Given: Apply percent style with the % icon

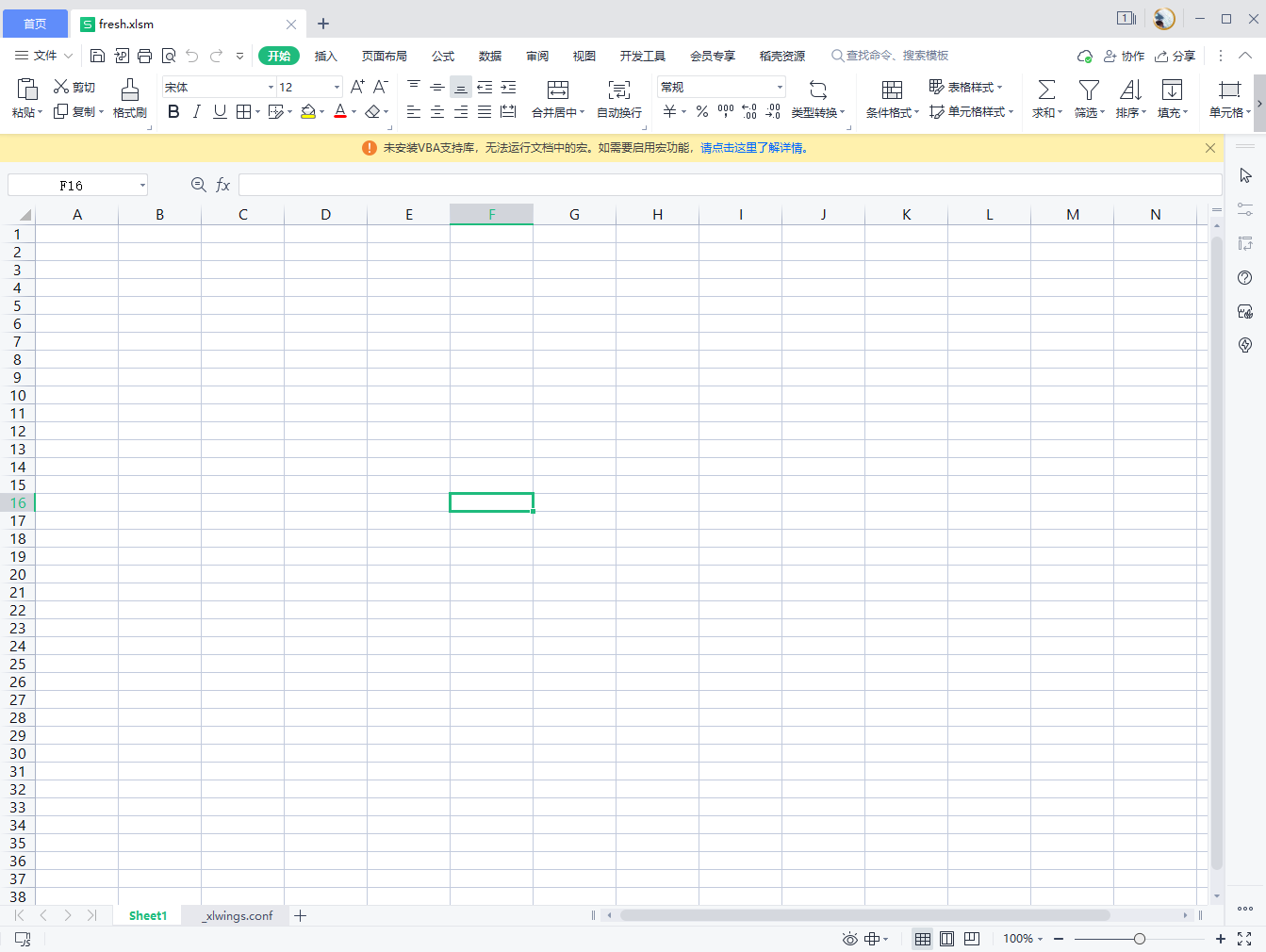Looking at the screenshot, I should point(701,111).
